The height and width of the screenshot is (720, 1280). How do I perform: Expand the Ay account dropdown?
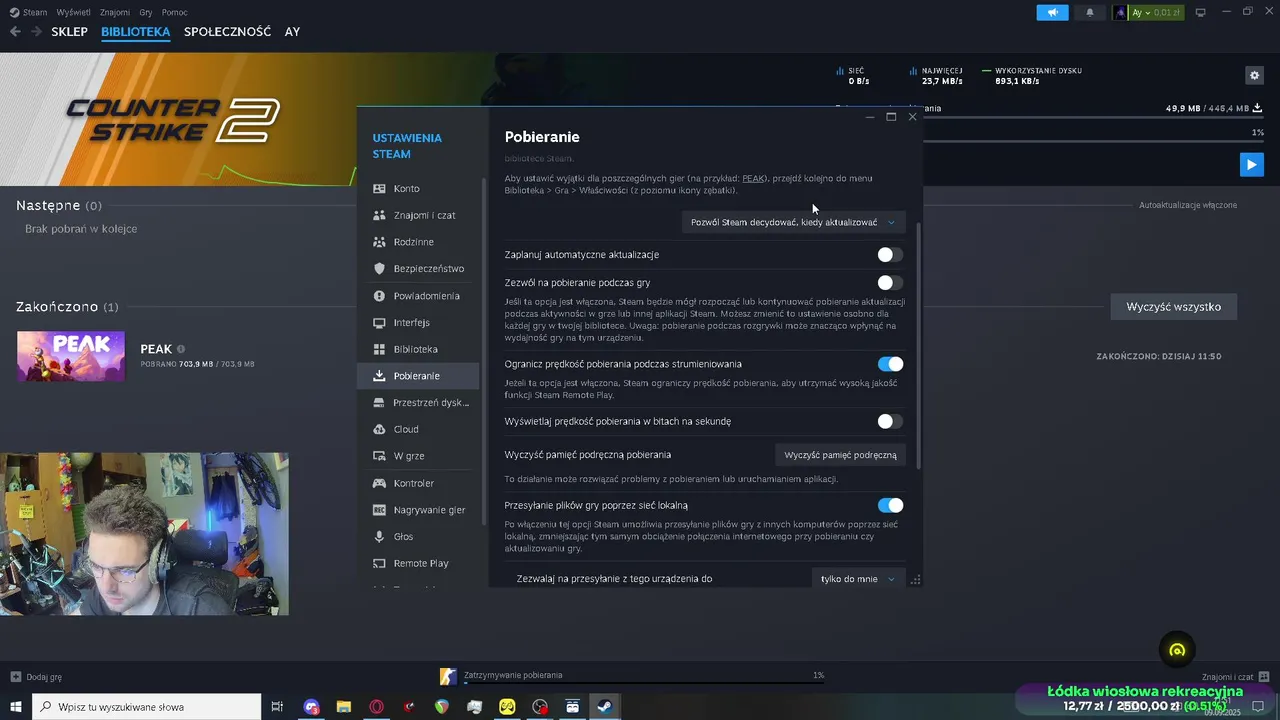coord(1143,12)
